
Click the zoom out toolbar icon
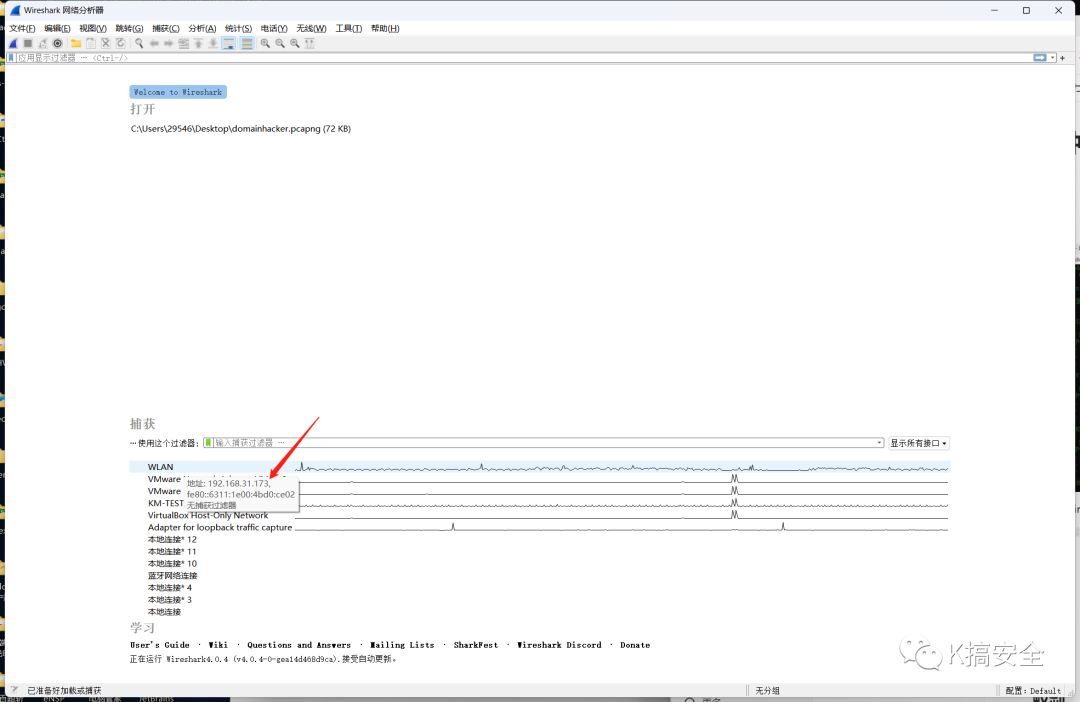pos(280,43)
